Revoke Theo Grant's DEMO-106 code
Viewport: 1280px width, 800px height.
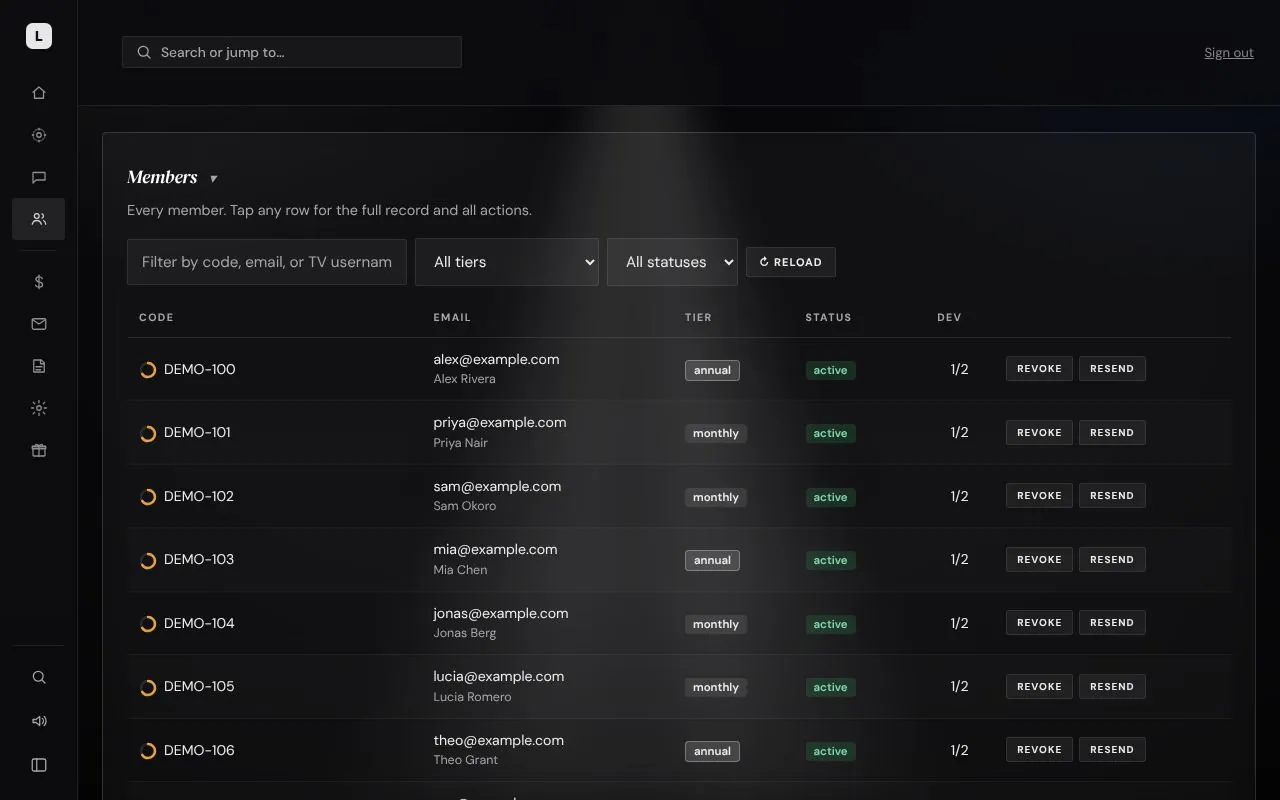point(1039,750)
